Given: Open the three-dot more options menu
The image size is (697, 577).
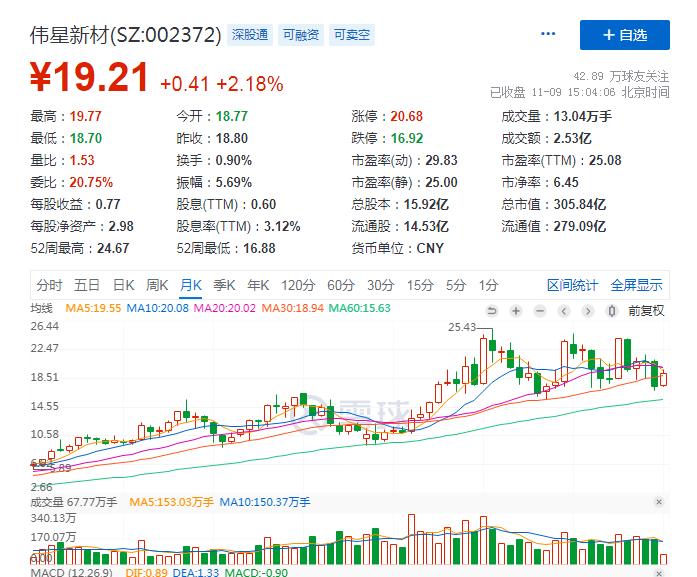Looking at the screenshot, I should pyautogui.click(x=548, y=34).
